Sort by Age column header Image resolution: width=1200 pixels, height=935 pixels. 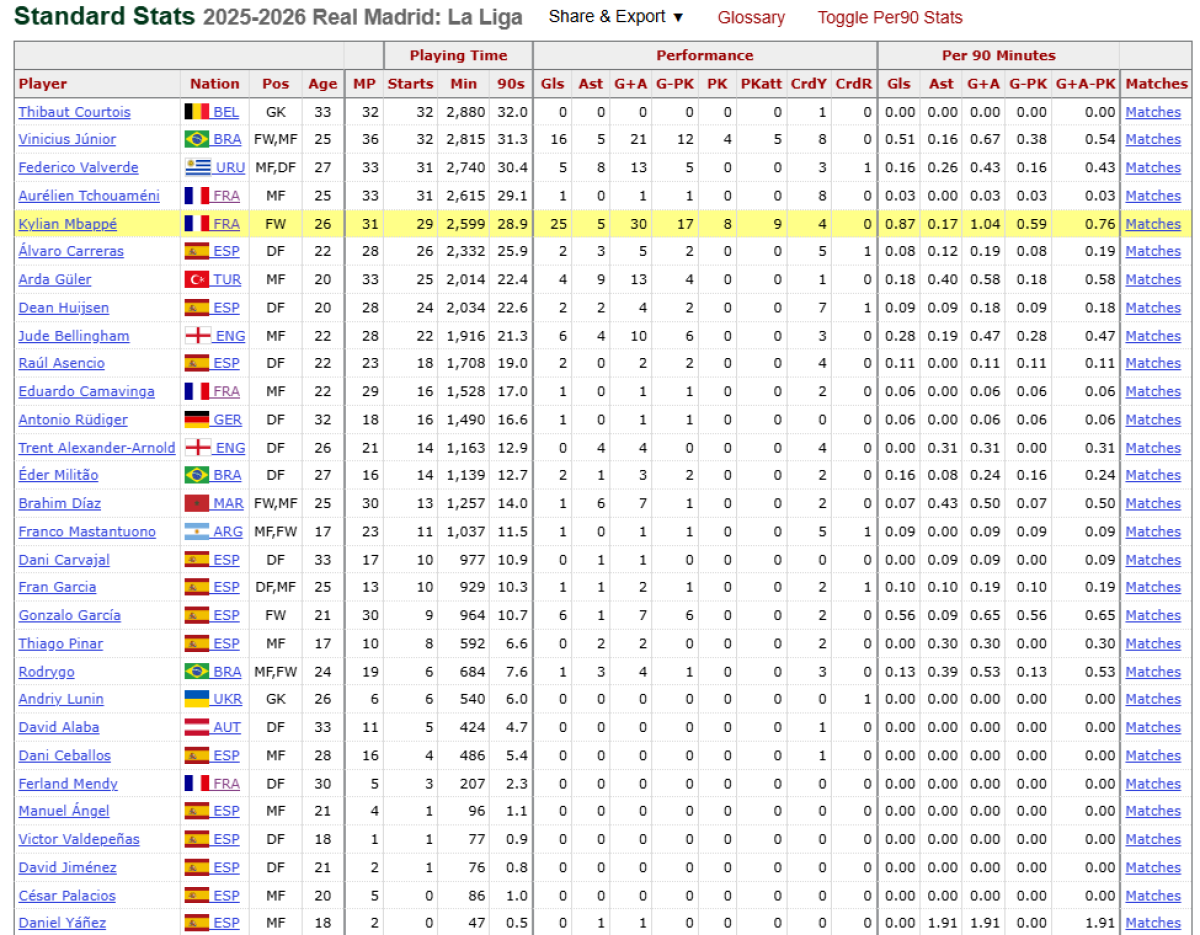pos(323,84)
